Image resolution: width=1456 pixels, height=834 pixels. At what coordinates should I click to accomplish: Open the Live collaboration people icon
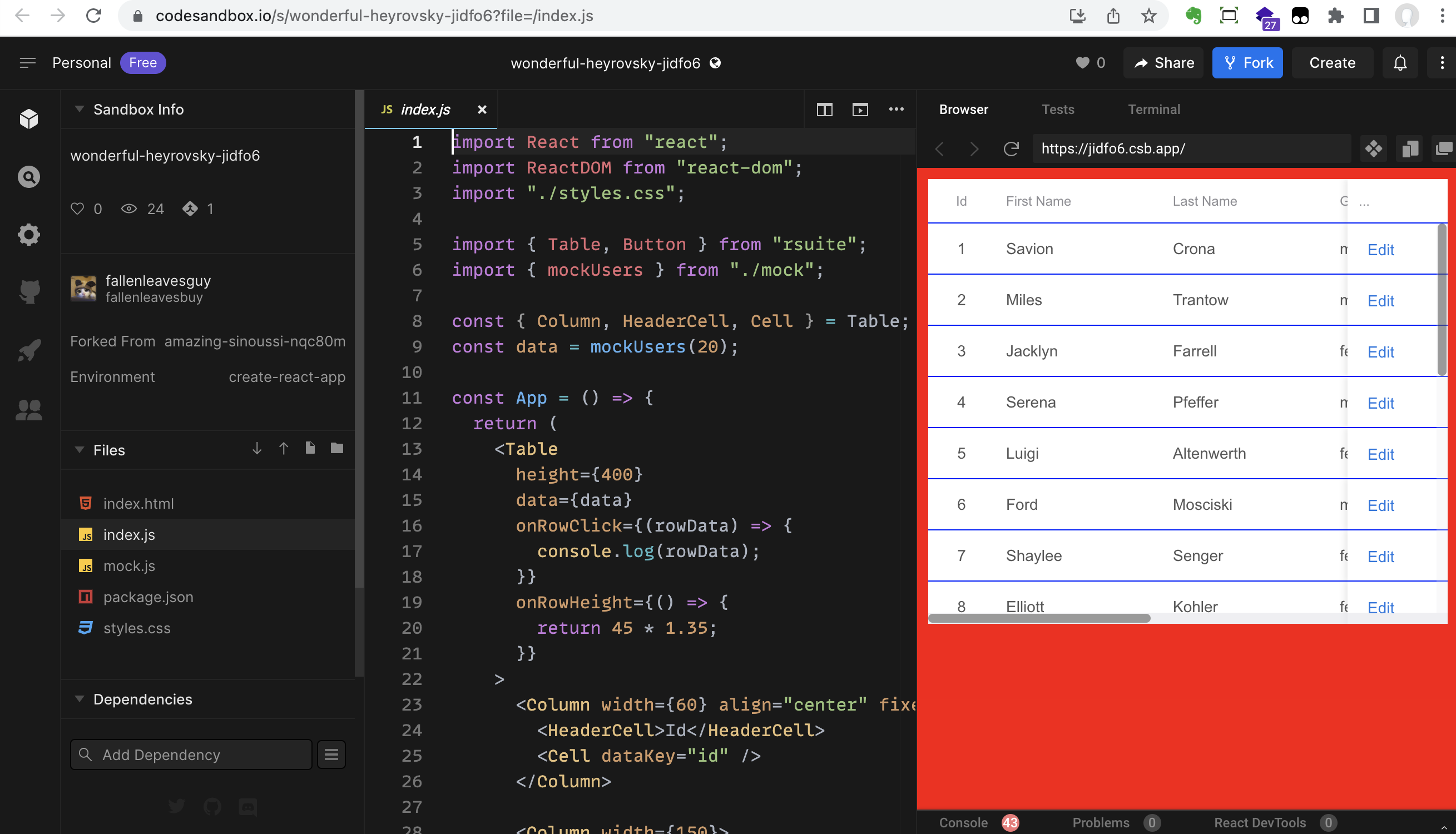28,410
